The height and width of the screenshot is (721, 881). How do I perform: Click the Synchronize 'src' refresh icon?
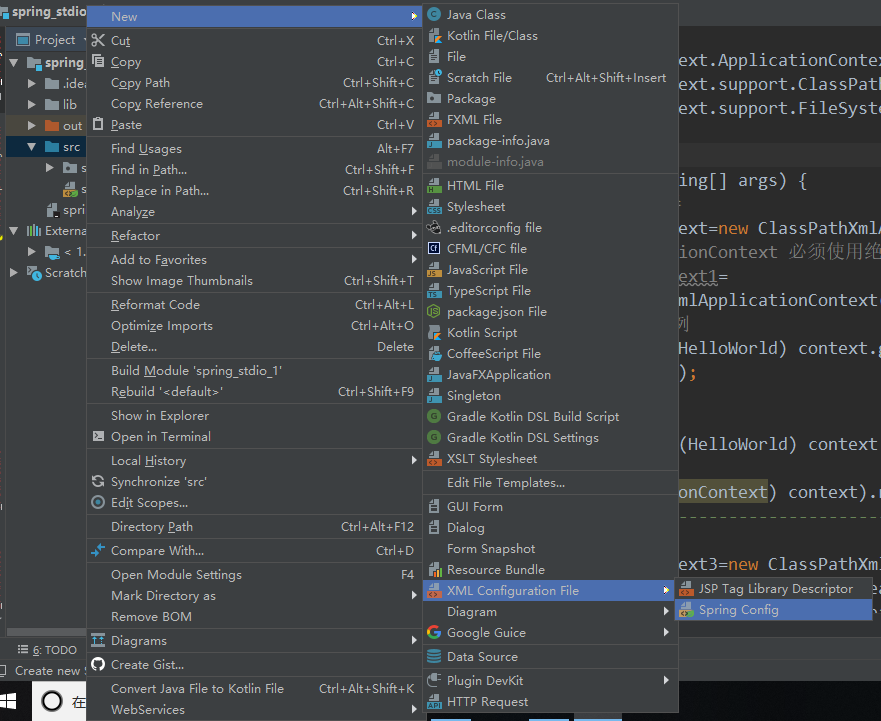tap(98, 481)
